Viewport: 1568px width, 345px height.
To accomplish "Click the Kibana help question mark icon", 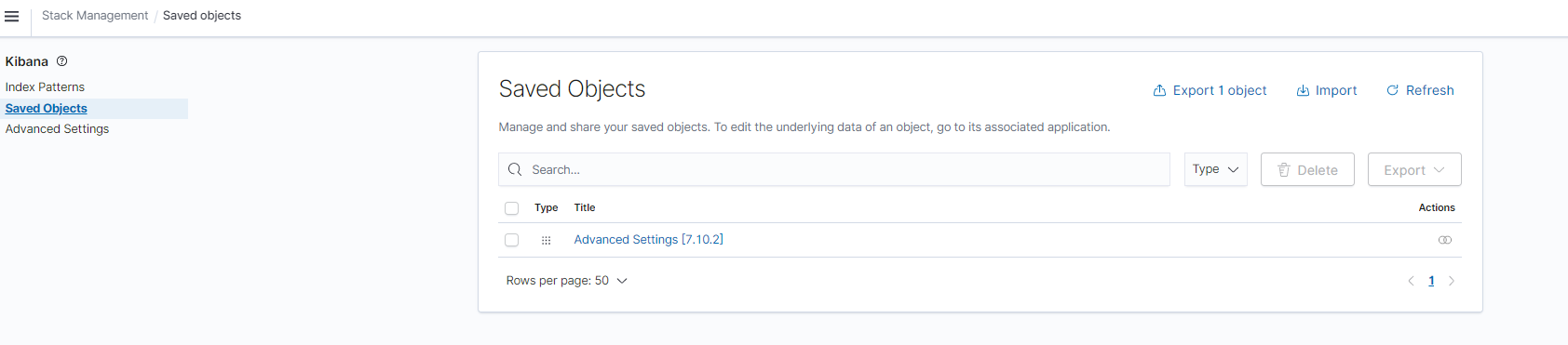I will (x=62, y=61).
